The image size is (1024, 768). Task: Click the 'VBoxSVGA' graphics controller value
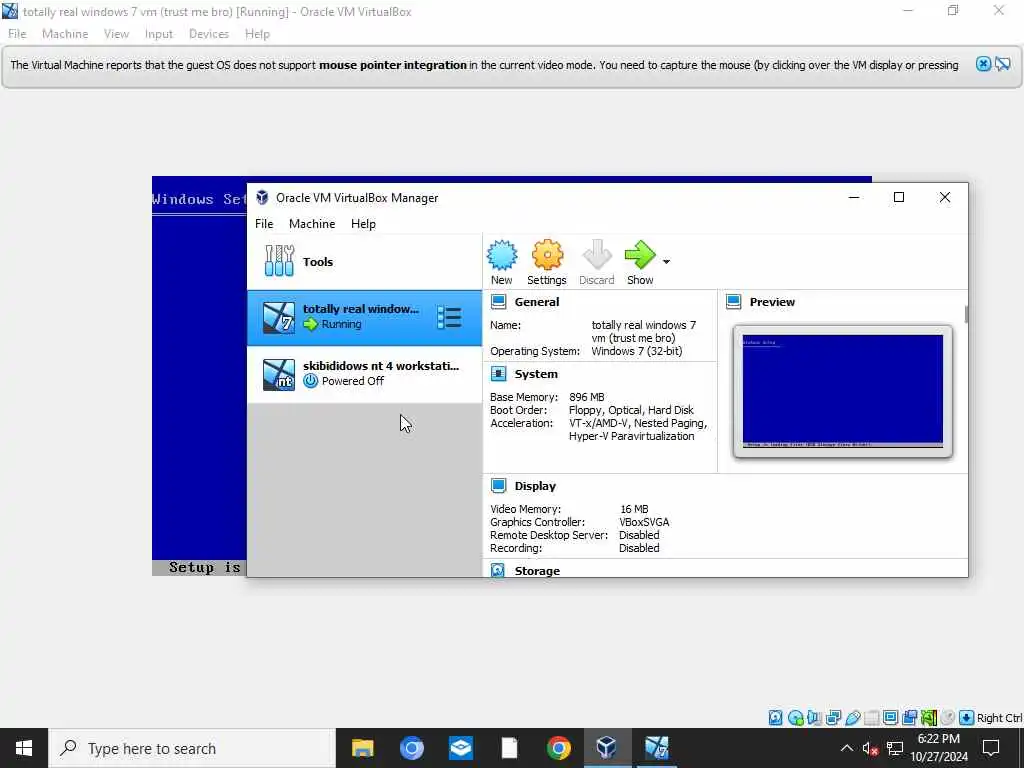point(644,522)
